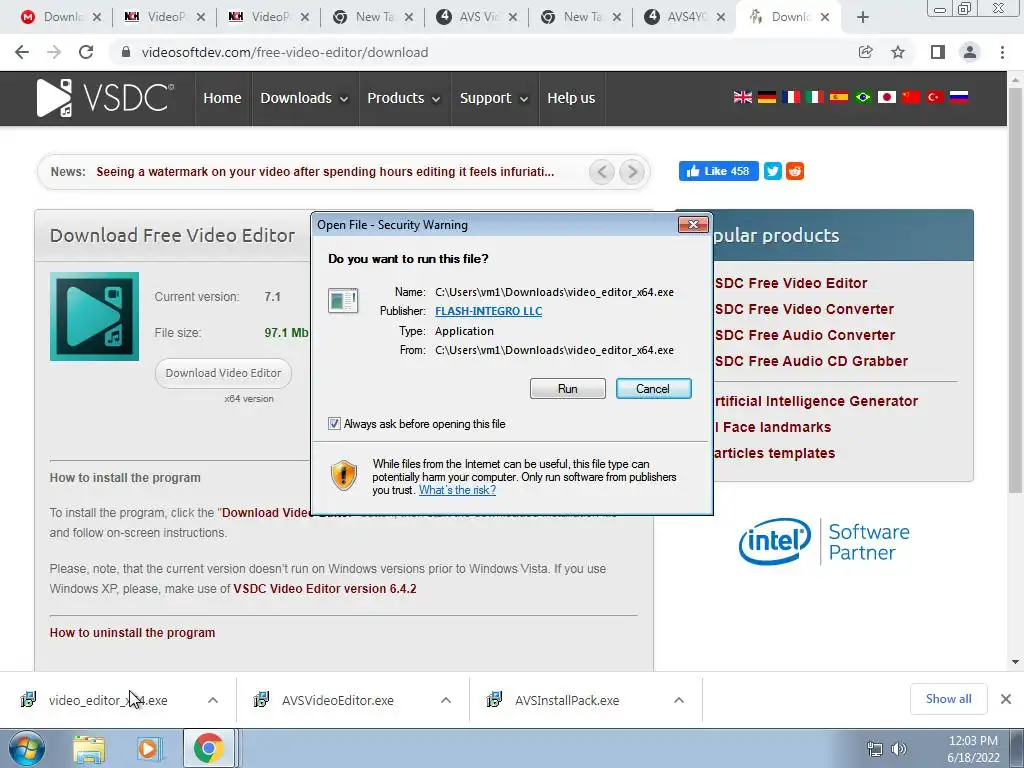Select the Japanese language flag
Image resolution: width=1024 pixels, height=768 pixels.
click(x=886, y=97)
